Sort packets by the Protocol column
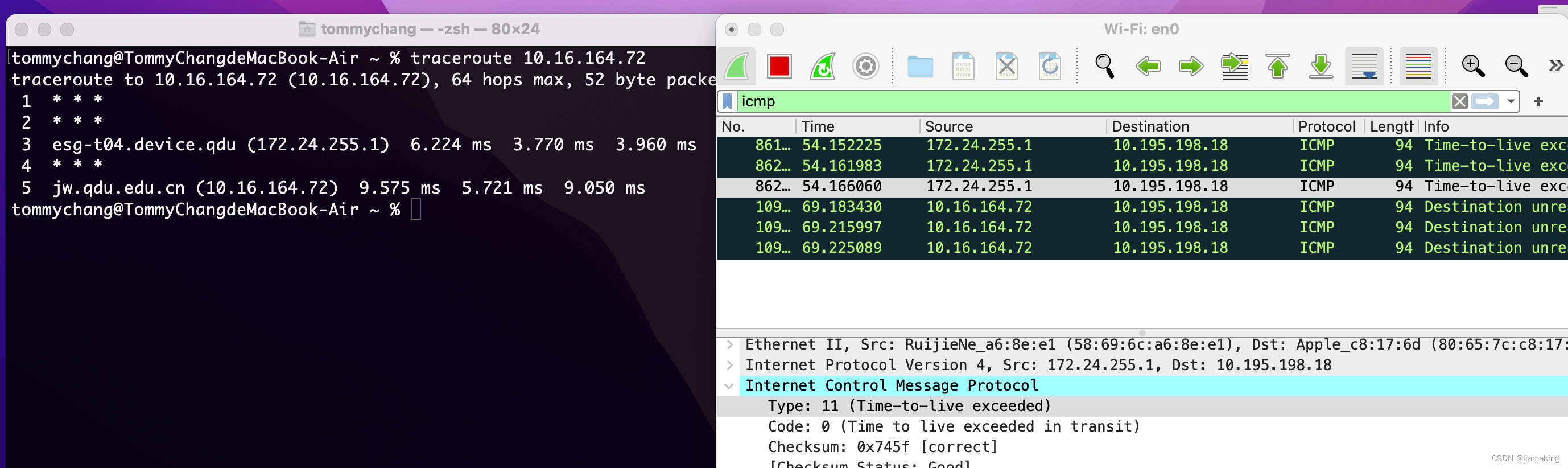 pyautogui.click(x=1329, y=126)
